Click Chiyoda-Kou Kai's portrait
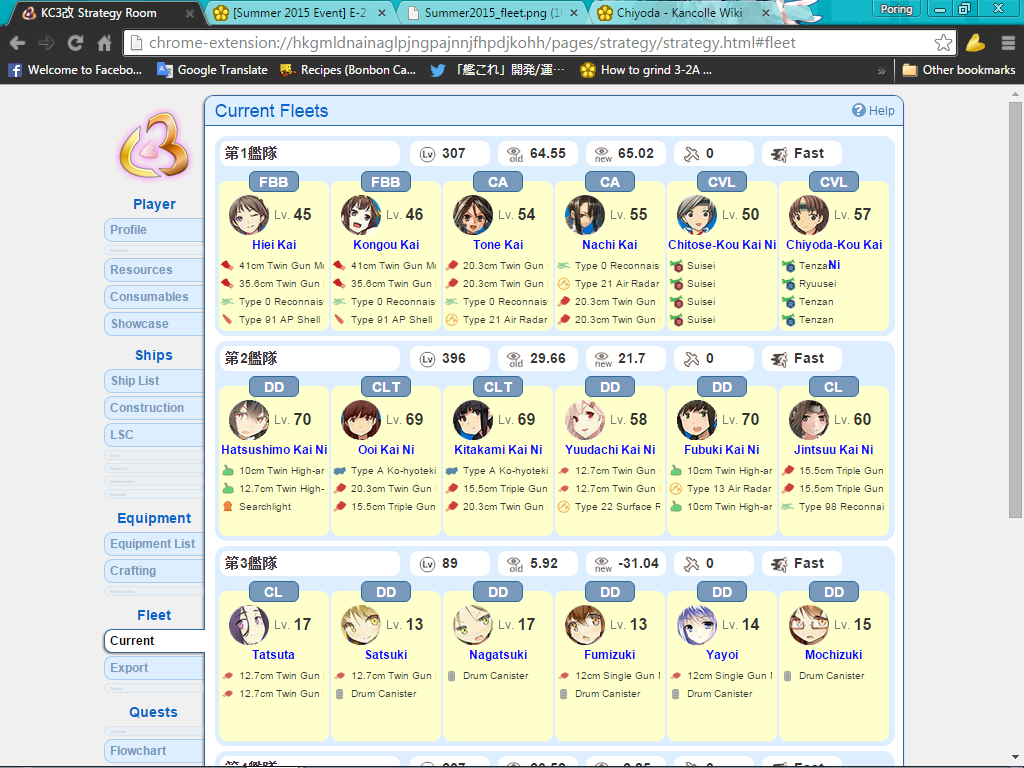Image resolution: width=1024 pixels, height=768 pixels. click(809, 215)
